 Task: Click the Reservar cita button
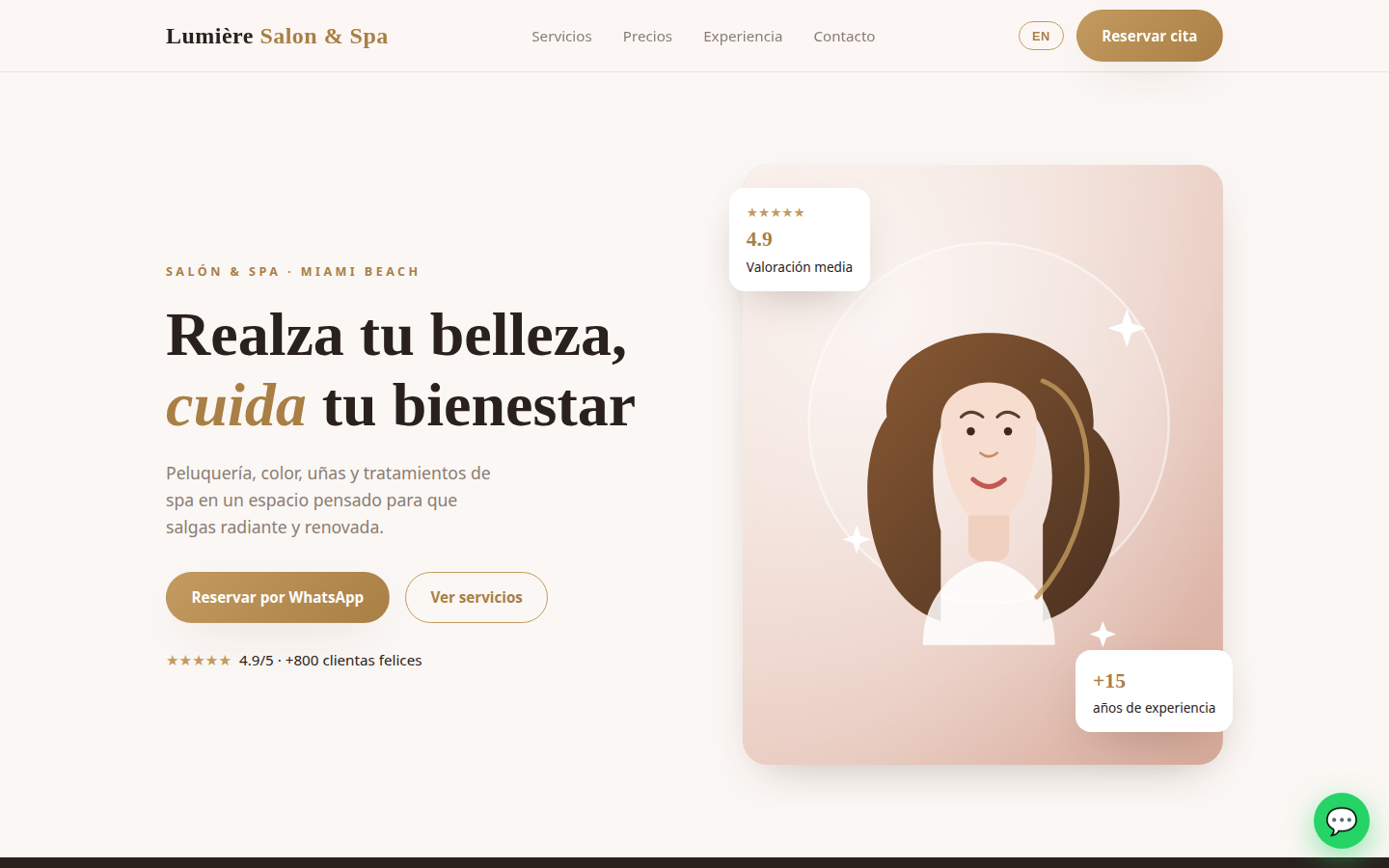pos(1149,36)
